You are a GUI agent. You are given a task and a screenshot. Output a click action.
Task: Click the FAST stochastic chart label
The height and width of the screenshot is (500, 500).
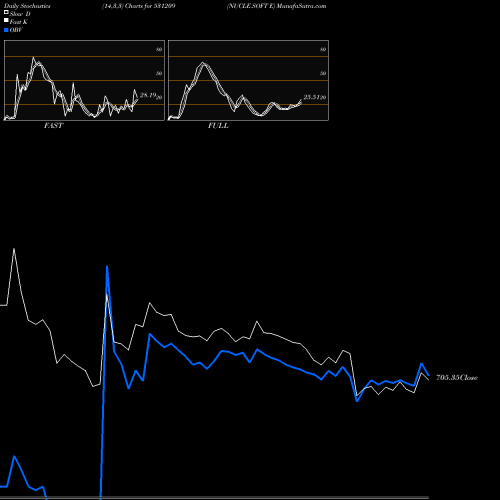(x=53, y=126)
